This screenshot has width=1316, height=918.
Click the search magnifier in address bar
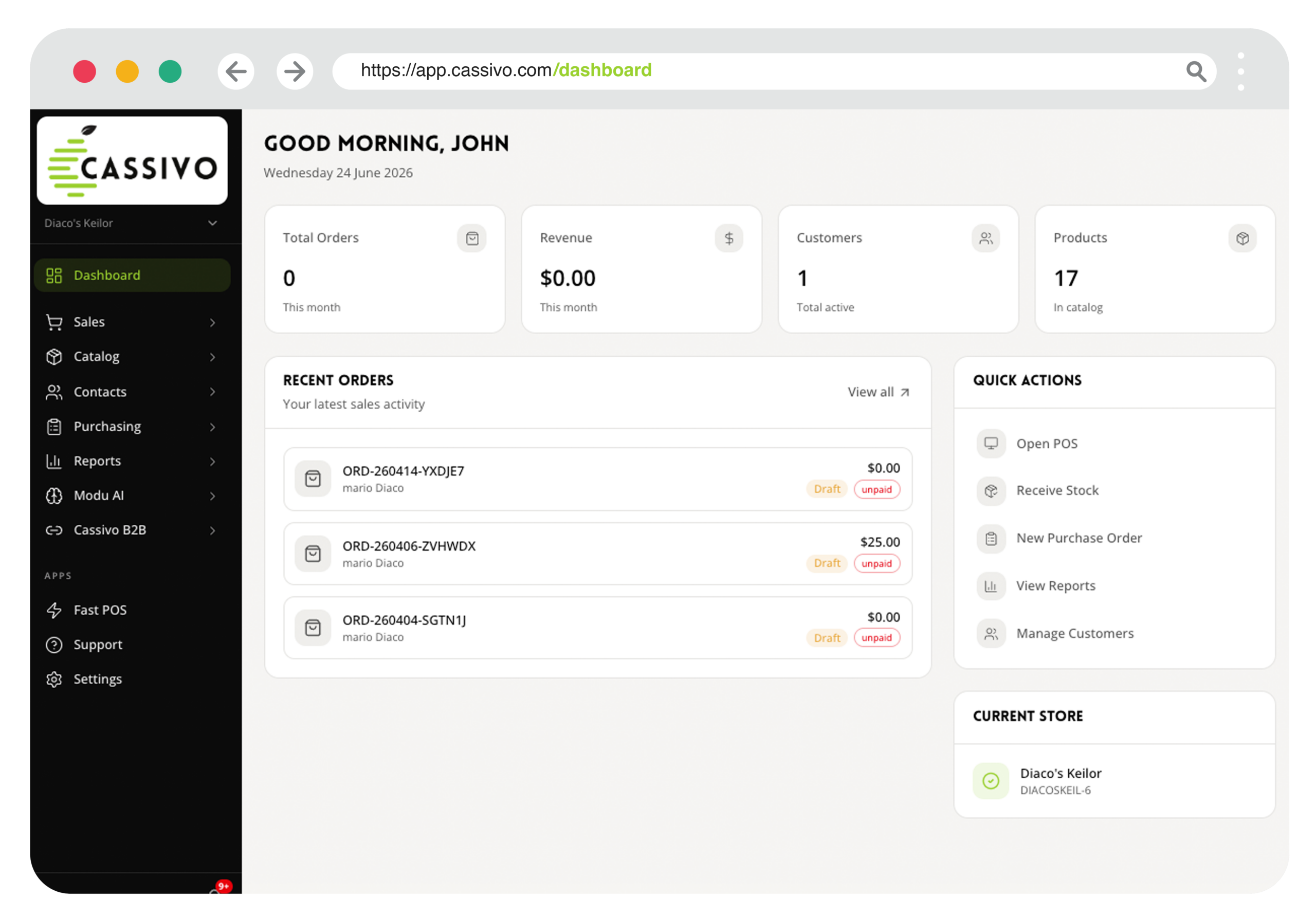point(1196,71)
